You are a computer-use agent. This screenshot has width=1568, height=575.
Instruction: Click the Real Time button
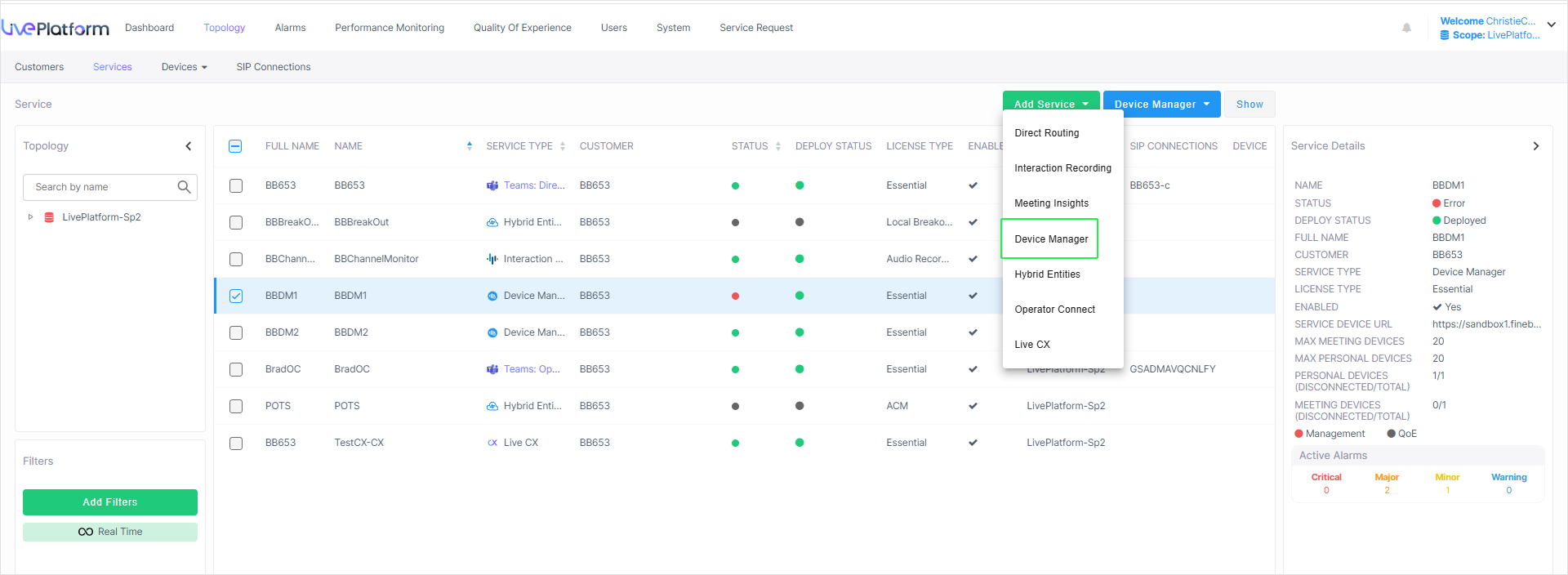pos(110,532)
